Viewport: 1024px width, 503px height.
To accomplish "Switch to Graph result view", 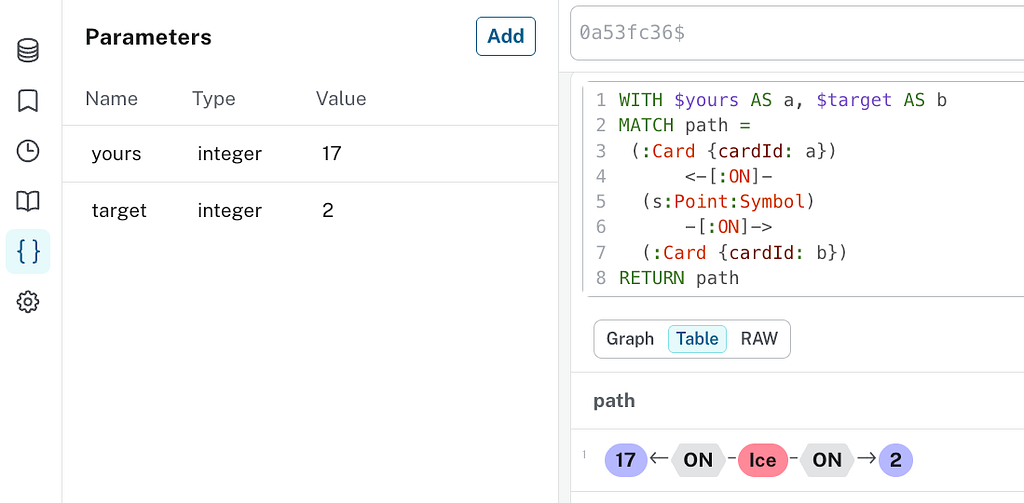I will [630, 339].
